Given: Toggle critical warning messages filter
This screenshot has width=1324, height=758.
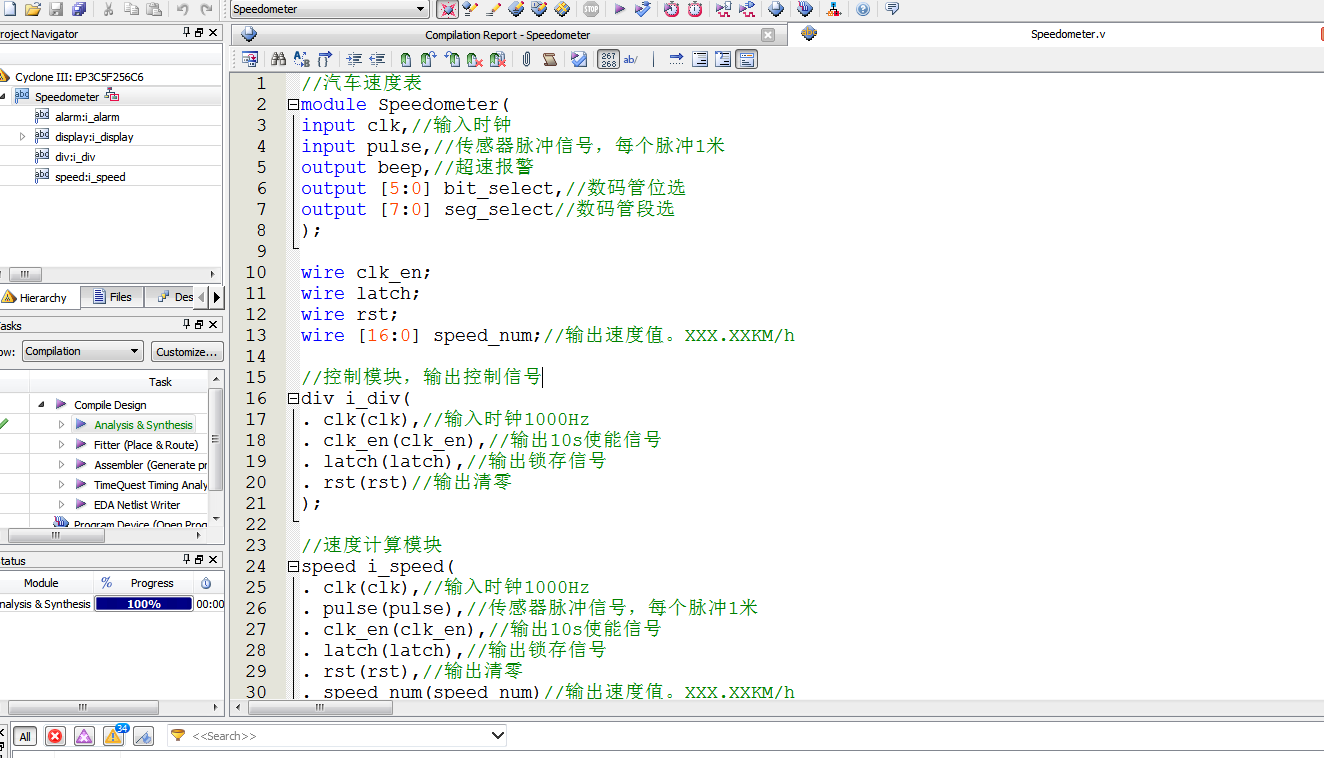Looking at the screenshot, I should 84,736.
